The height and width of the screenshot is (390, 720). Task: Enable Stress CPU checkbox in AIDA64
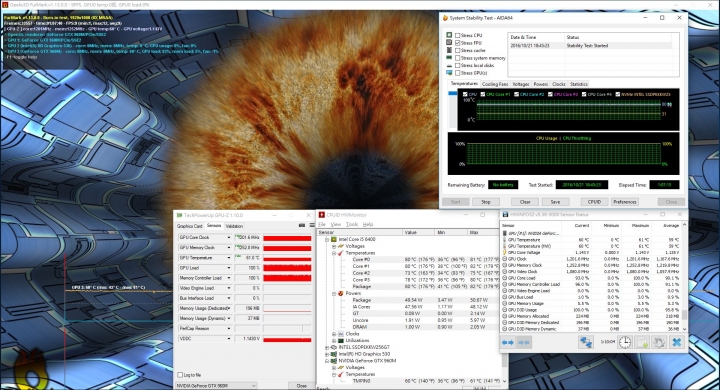457,35
